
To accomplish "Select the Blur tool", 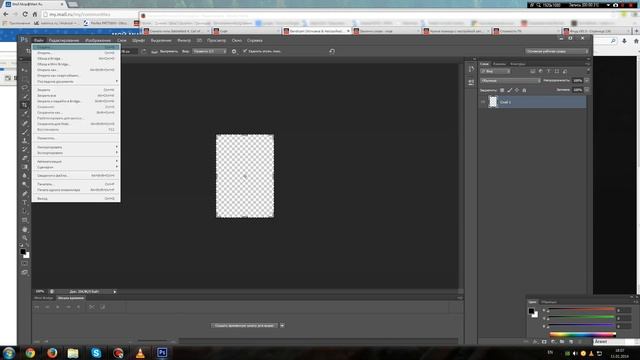I will [x=24, y=176].
